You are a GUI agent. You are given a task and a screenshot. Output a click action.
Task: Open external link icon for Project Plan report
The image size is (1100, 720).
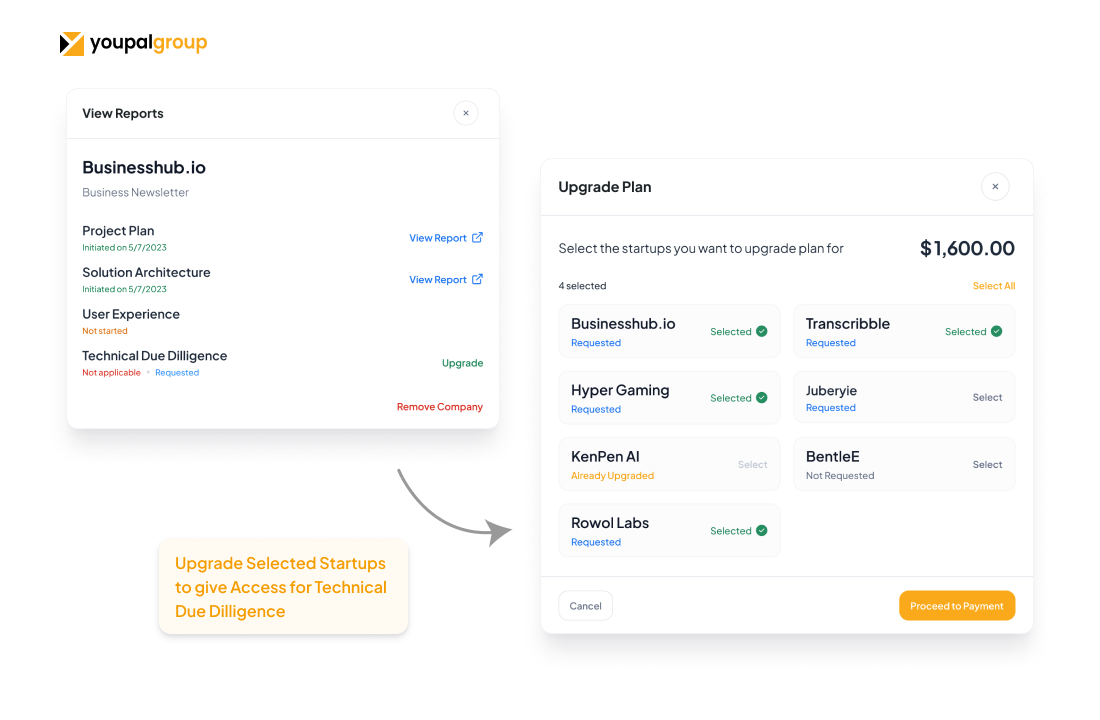tap(477, 237)
